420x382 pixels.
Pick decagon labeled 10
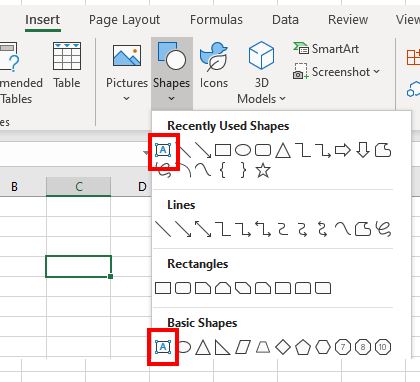coord(383,347)
